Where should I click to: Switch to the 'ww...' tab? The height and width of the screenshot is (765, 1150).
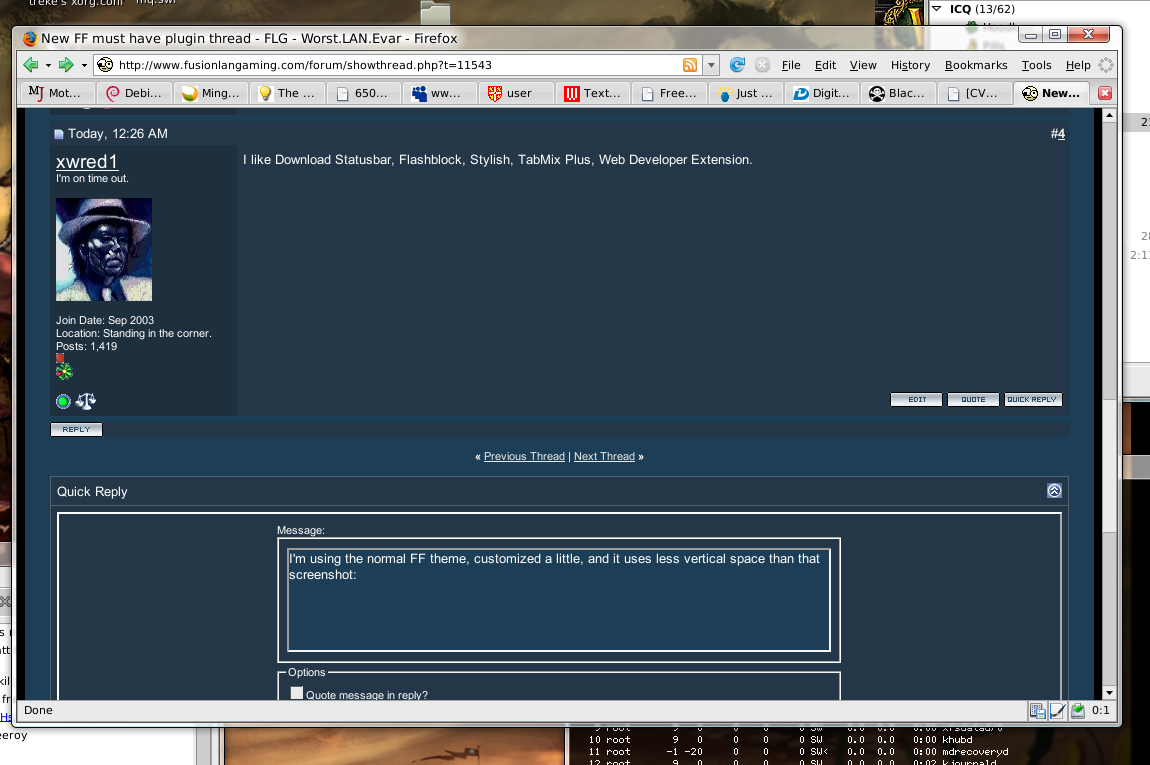click(440, 93)
